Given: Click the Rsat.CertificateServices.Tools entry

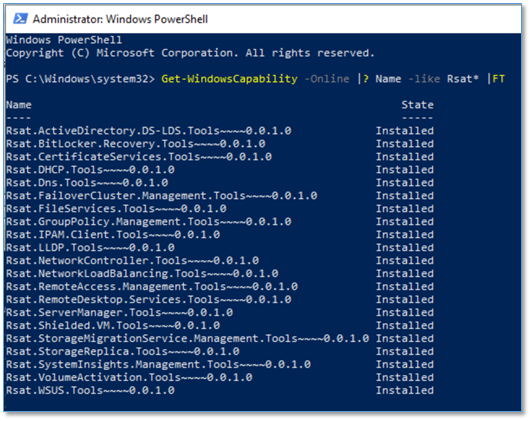Looking at the screenshot, I should point(139,156).
